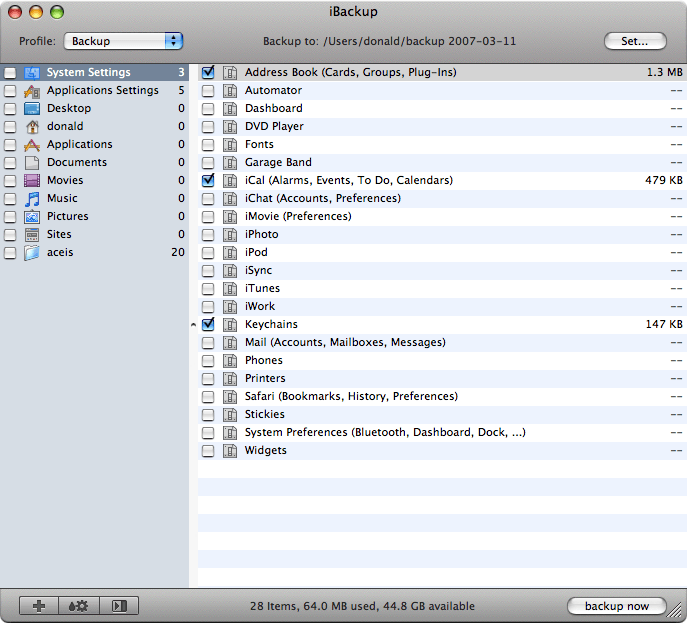Click the Desktop icon in sidebar

pyautogui.click(x=32, y=109)
